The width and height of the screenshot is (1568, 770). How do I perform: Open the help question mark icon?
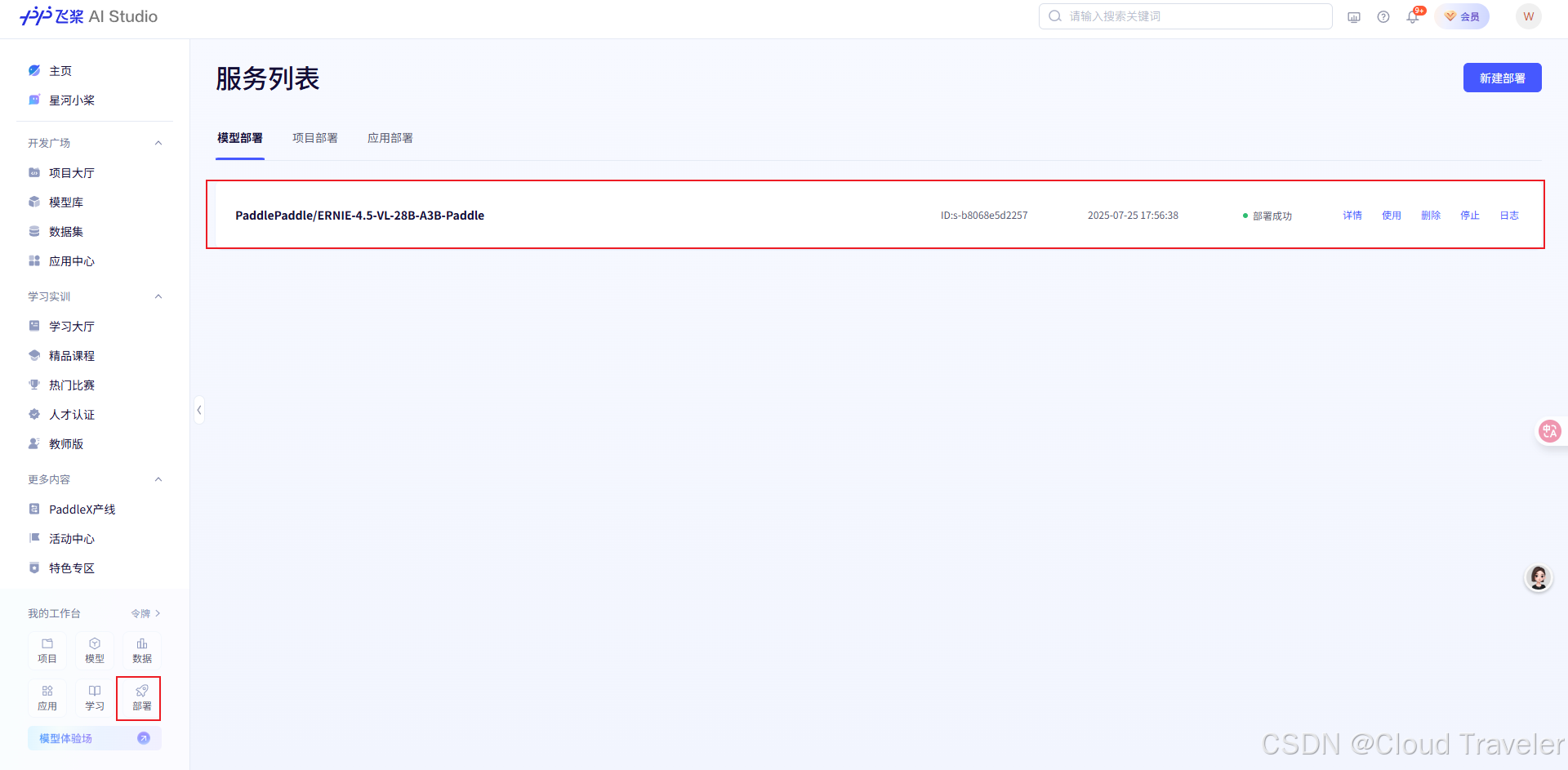[x=1383, y=17]
